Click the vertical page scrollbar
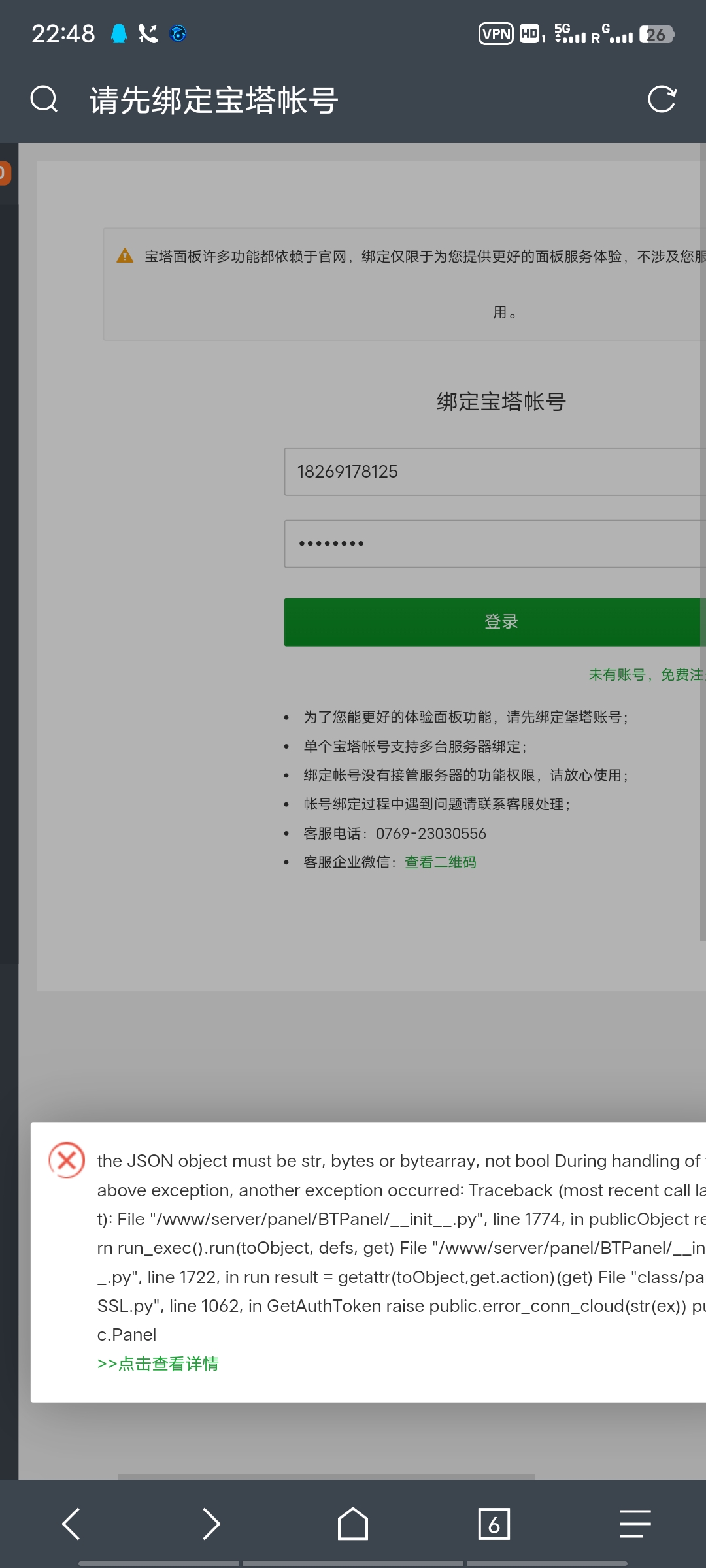The width and height of the screenshot is (706, 1568). 703,542
